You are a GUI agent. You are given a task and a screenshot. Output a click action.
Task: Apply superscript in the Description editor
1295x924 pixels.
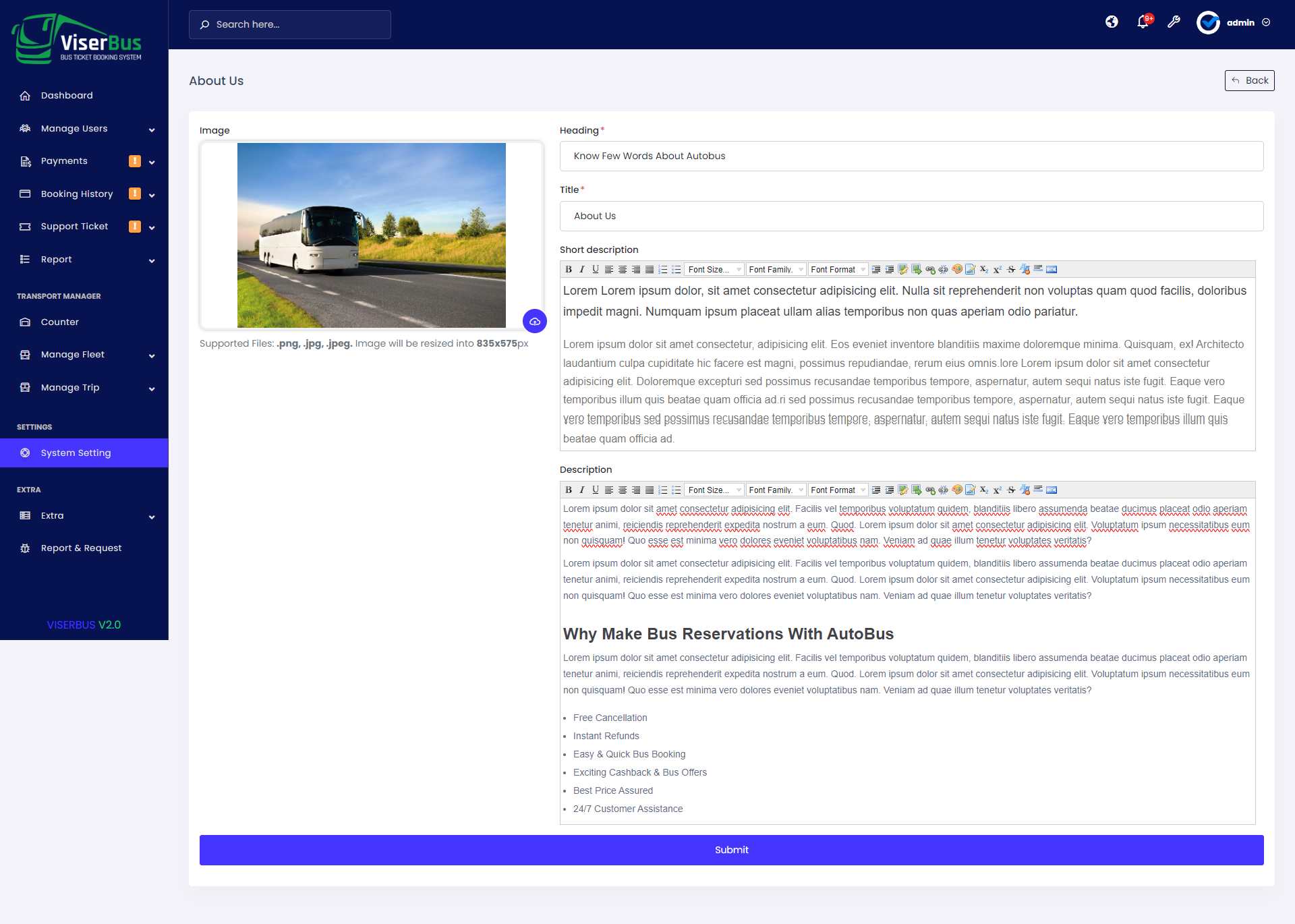(996, 490)
